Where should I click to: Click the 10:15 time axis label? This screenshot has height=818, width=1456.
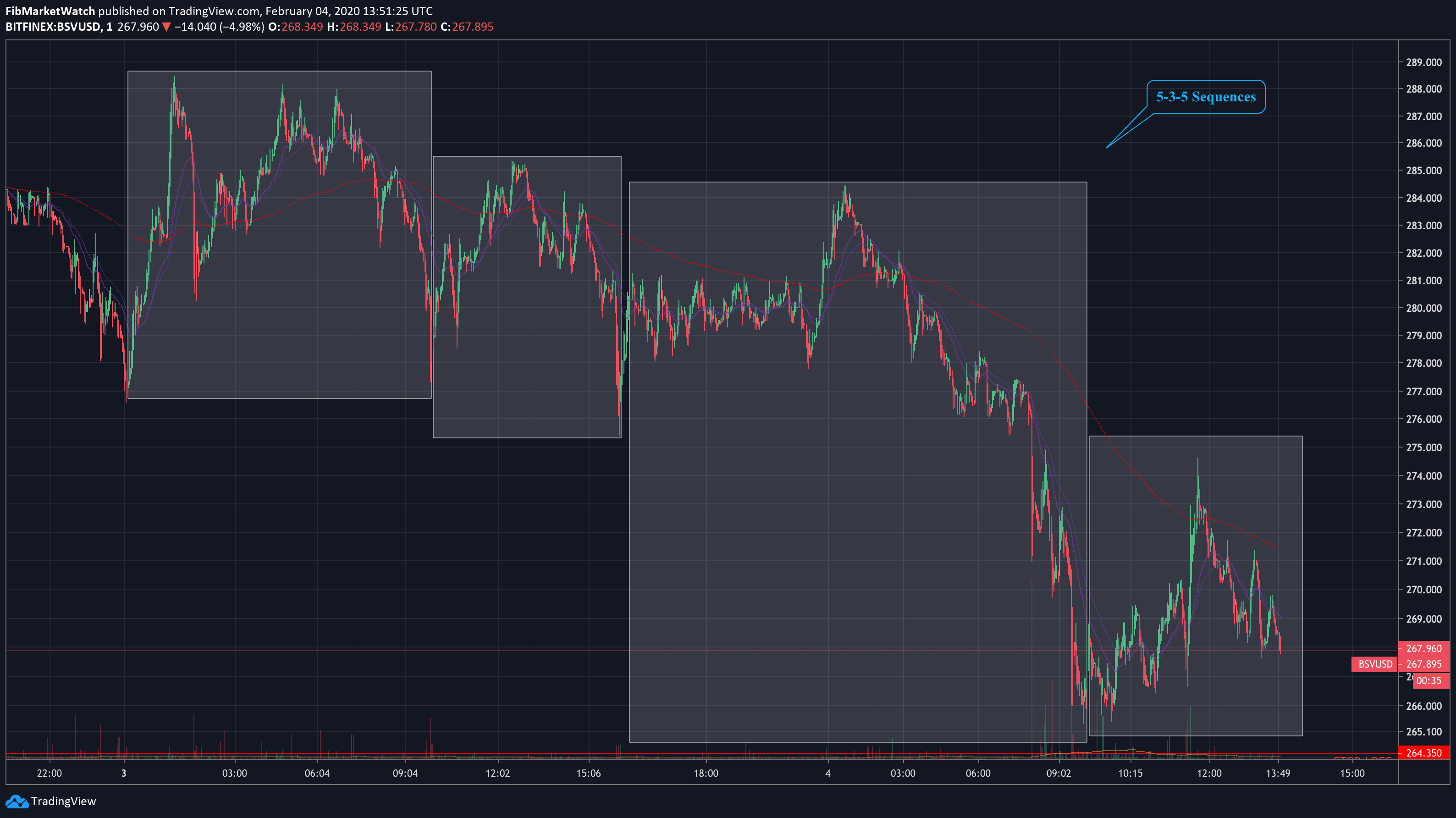1130,773
